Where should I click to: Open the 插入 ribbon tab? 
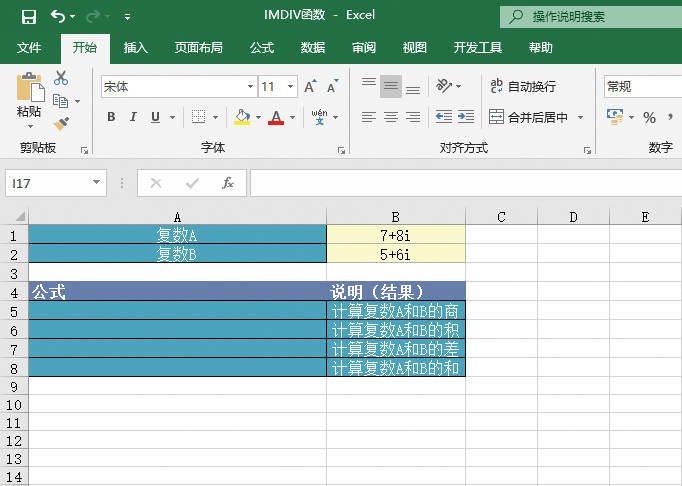(136, 47)
